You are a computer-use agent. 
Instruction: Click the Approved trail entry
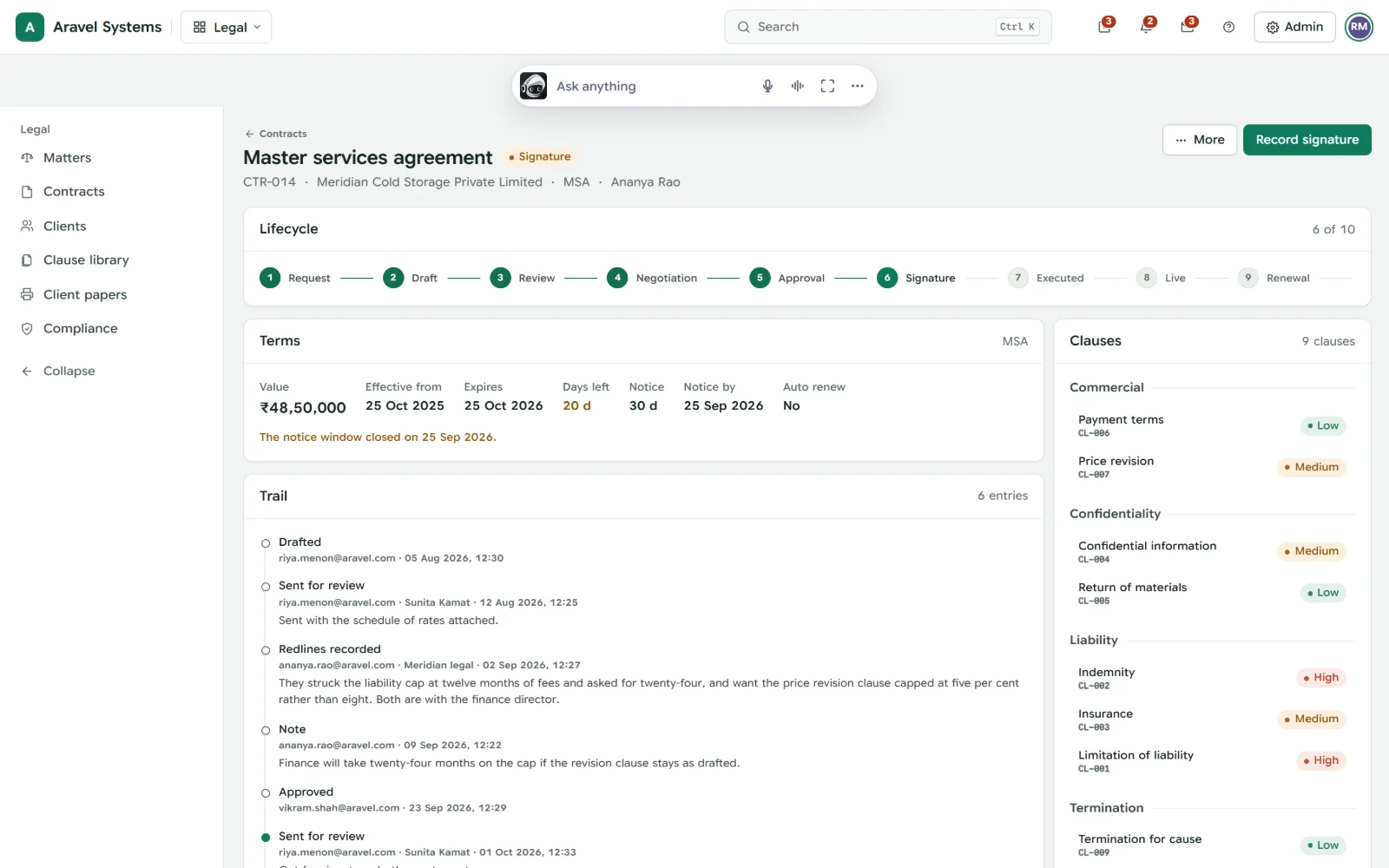(x=643, y=799)
